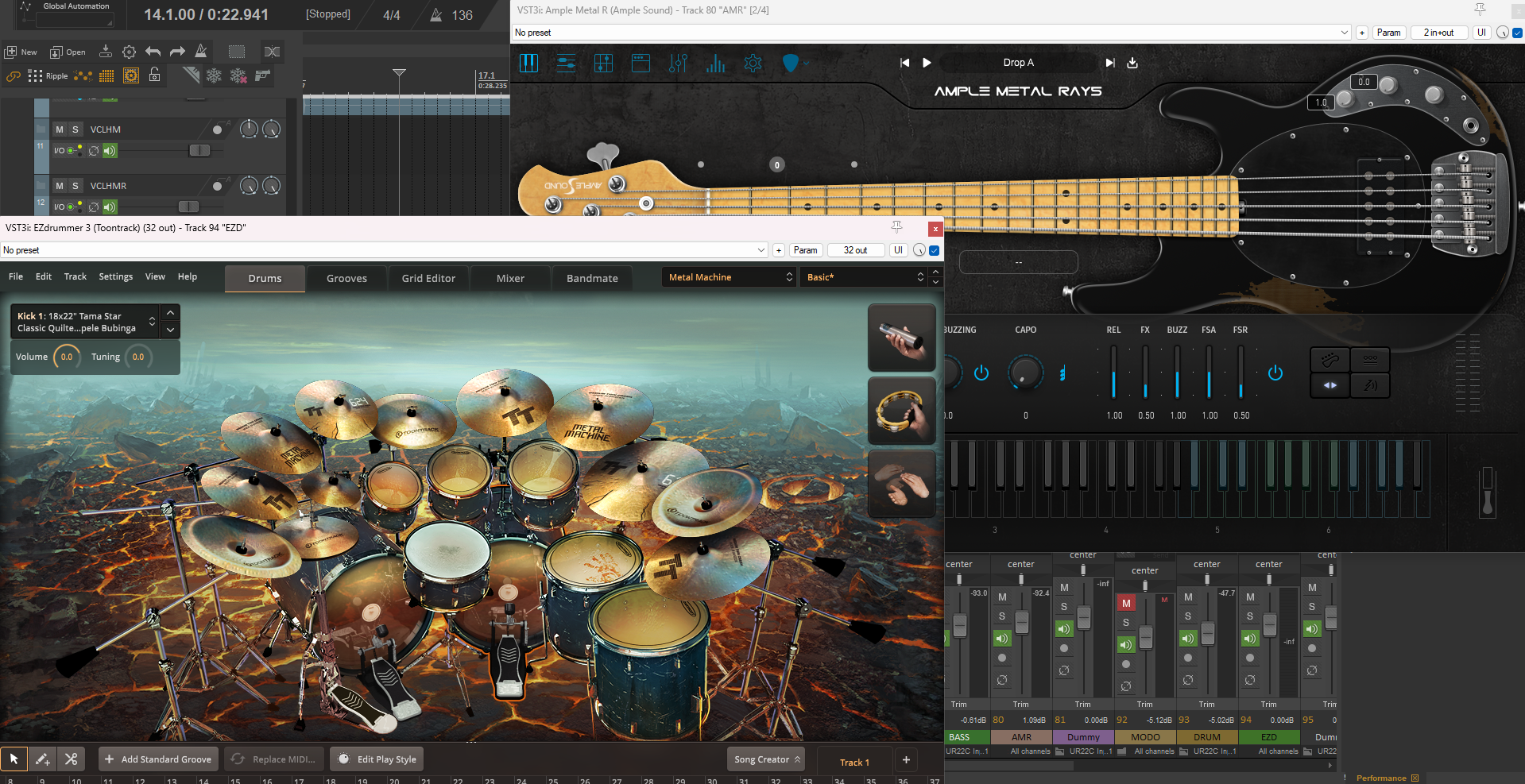Go to previous preset in Ample Metal Rays
The width and height of the screenshot is (1525, 784).
point(904,63)
